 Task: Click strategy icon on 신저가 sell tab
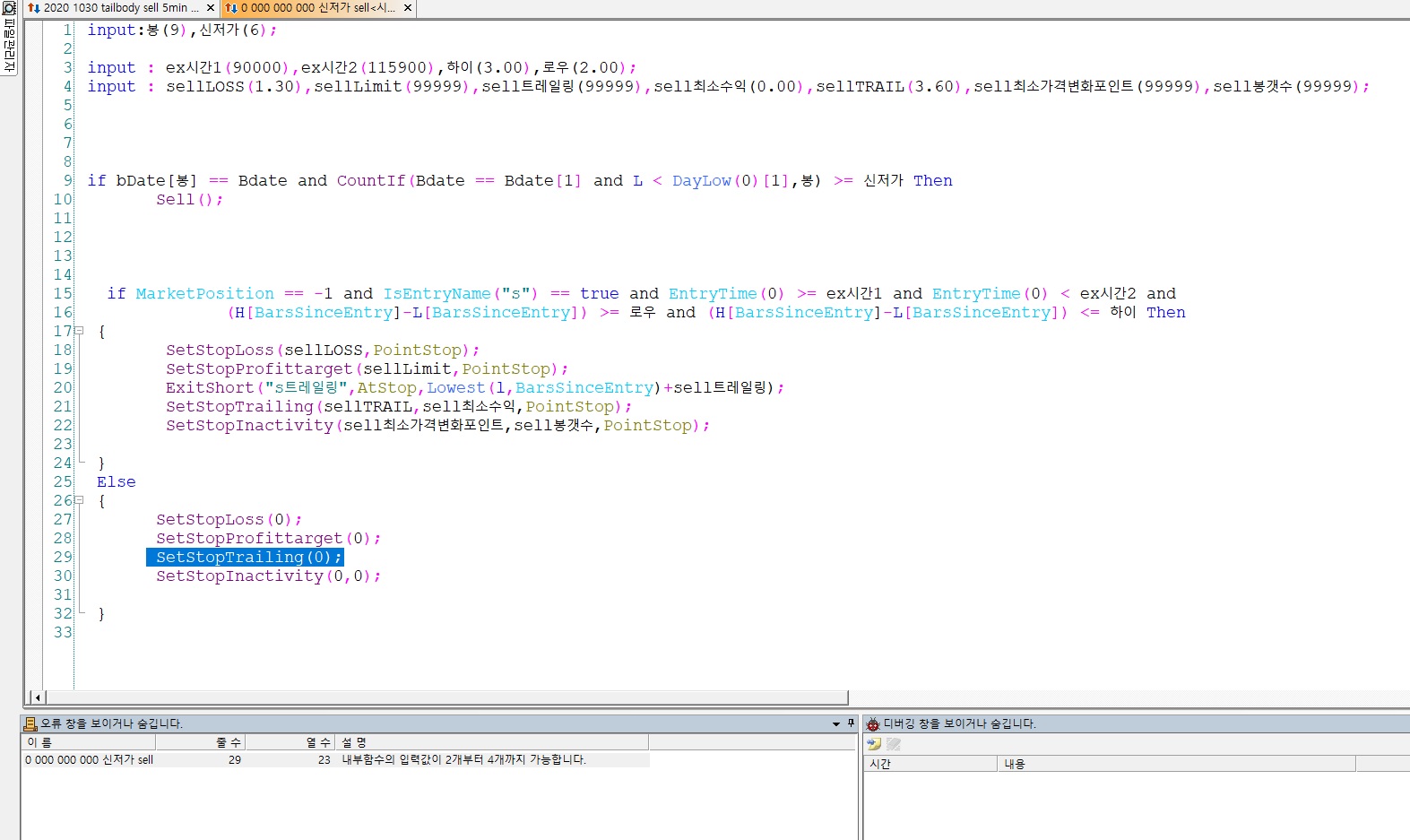pyautogui.click(x=231, y=8)
